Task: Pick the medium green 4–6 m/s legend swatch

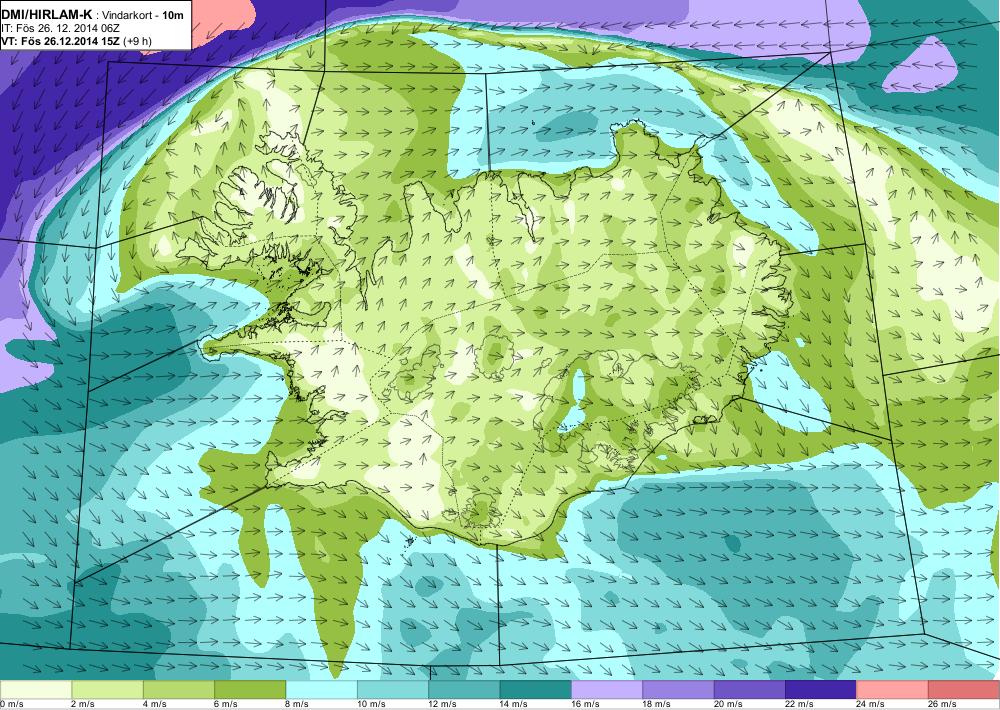Action: click(179, 689)
